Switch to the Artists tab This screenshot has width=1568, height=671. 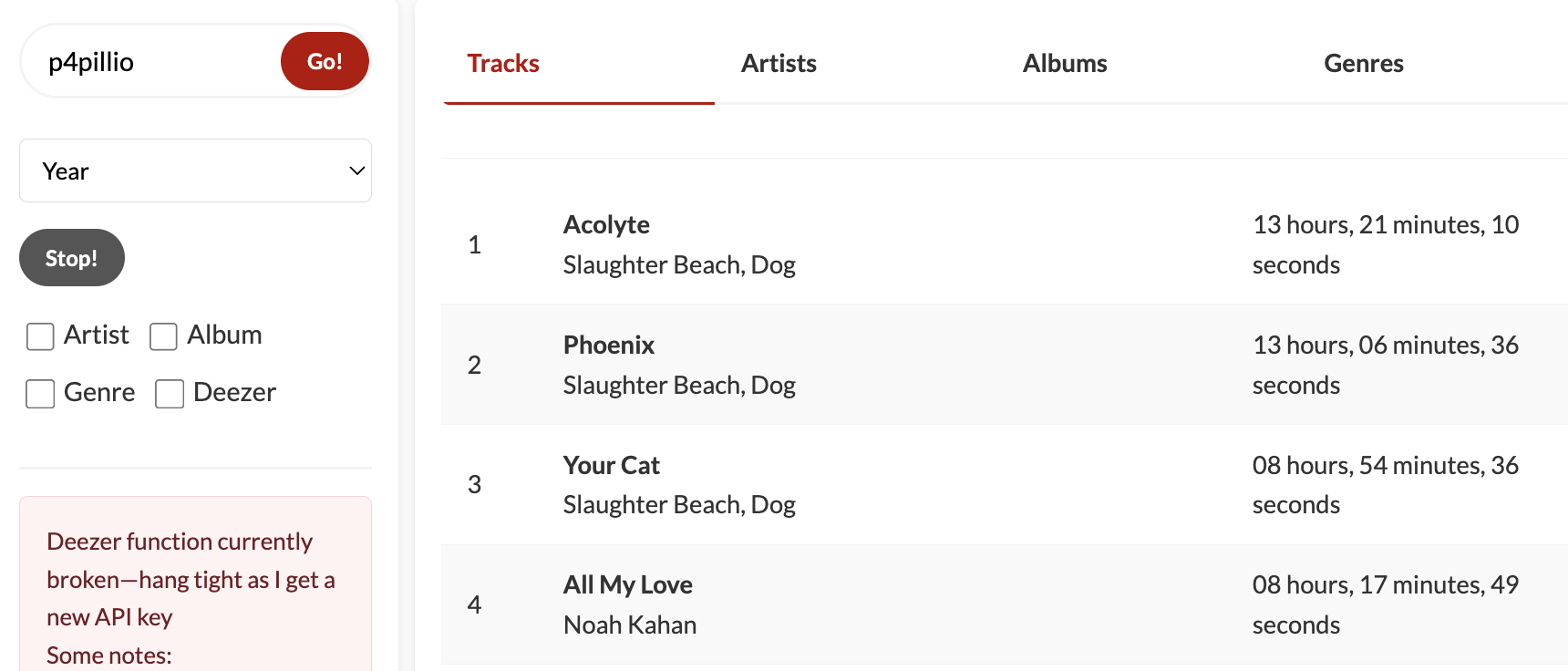(x=779, y=63)
